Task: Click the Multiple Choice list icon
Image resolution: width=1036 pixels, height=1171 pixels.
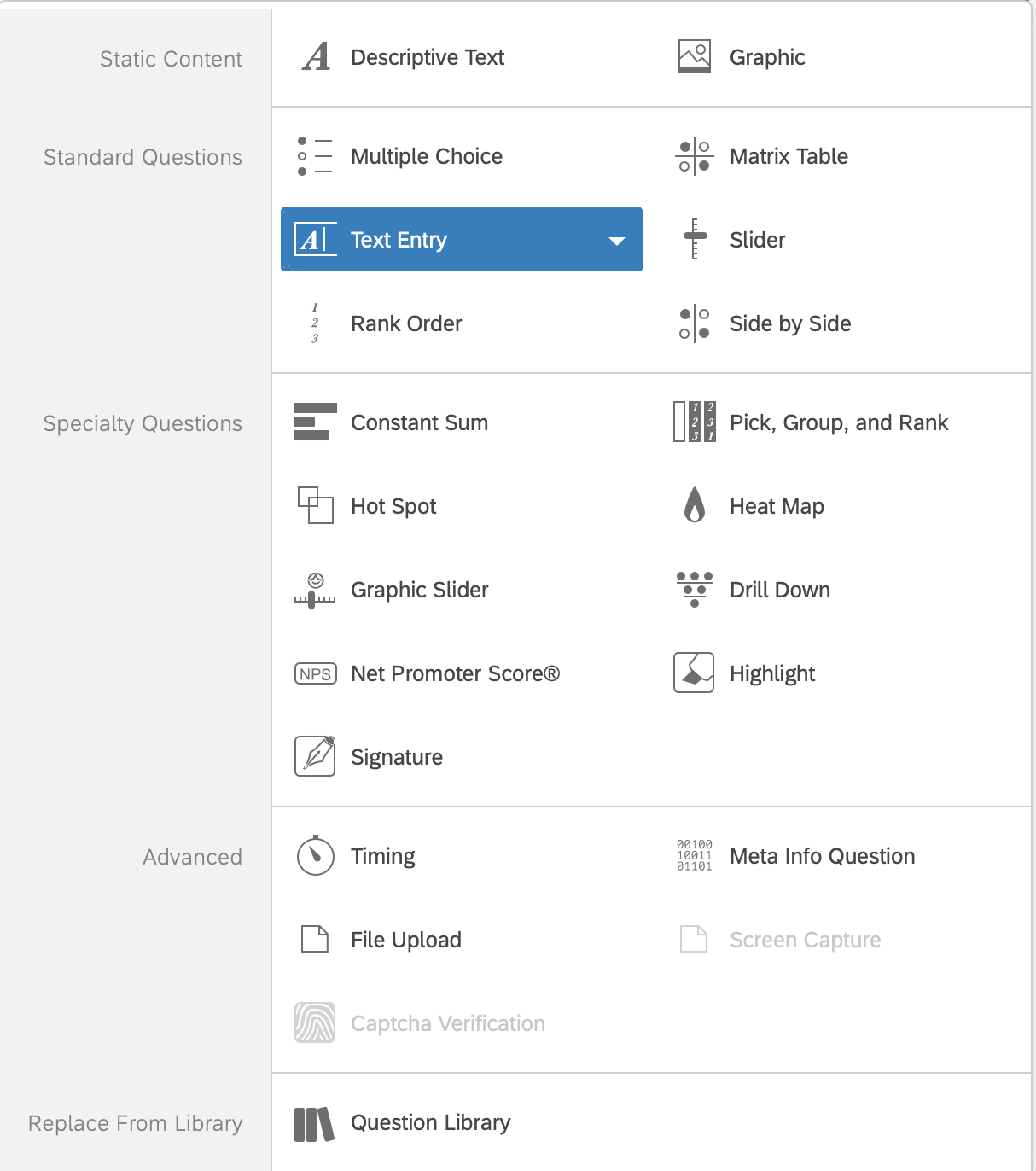Action: point(315,156)
